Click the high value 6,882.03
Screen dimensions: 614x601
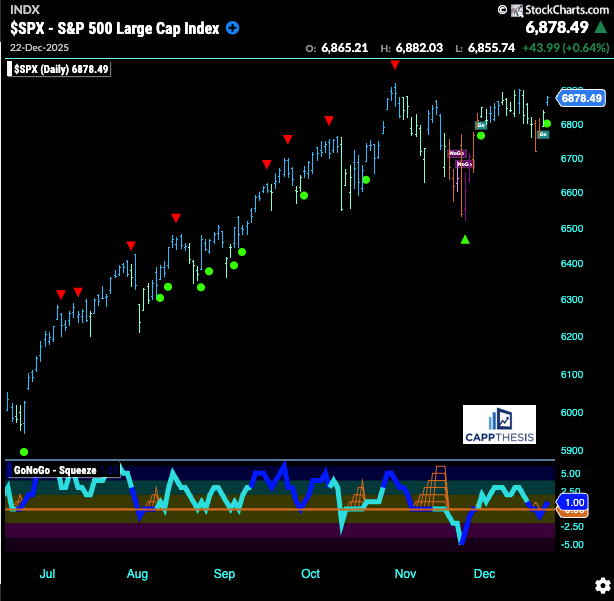click(x=419, y=48)
